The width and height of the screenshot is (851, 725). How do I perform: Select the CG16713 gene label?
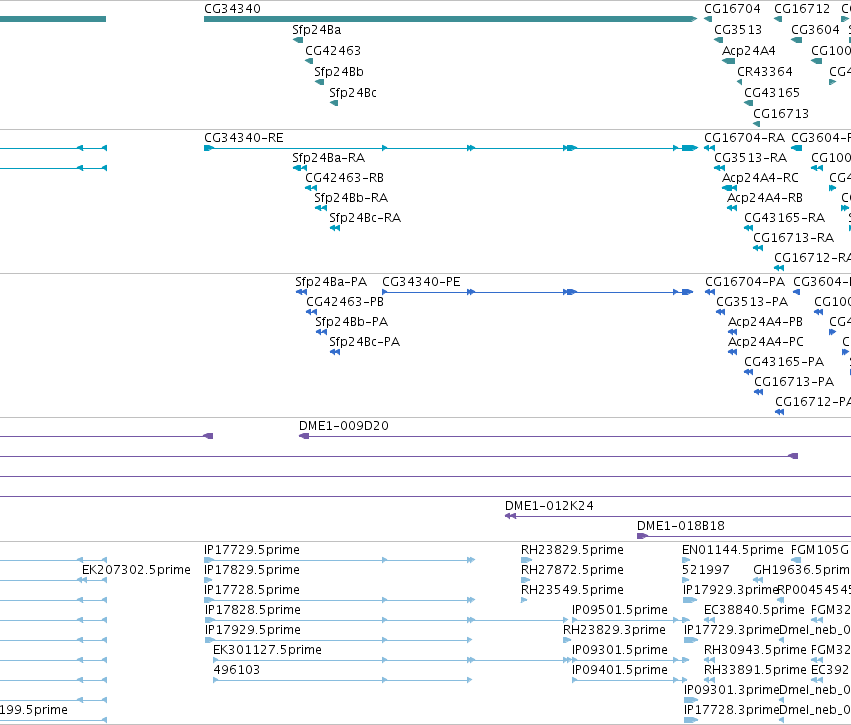tap(780, 114)
